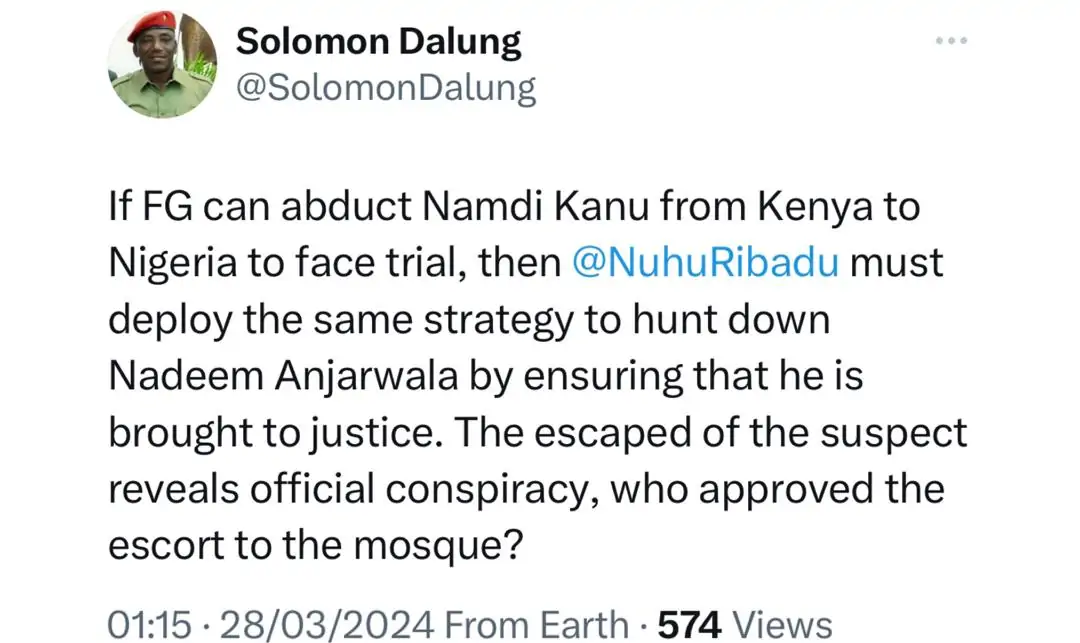Screen dimensions: 1080x643
Task: Click the @SolomonDalung handle
Action: click(385, 89)
